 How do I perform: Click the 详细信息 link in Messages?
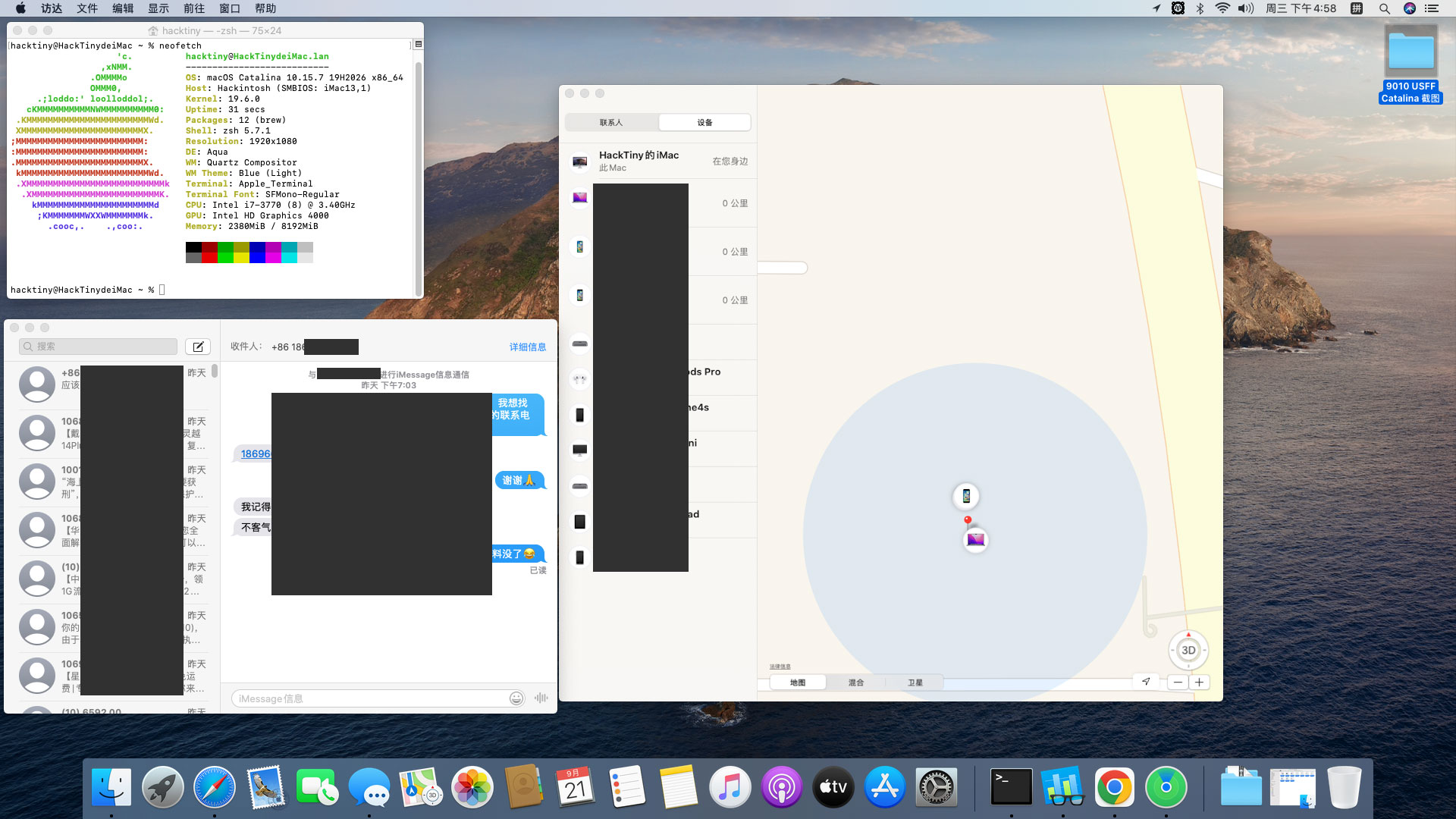527,347
